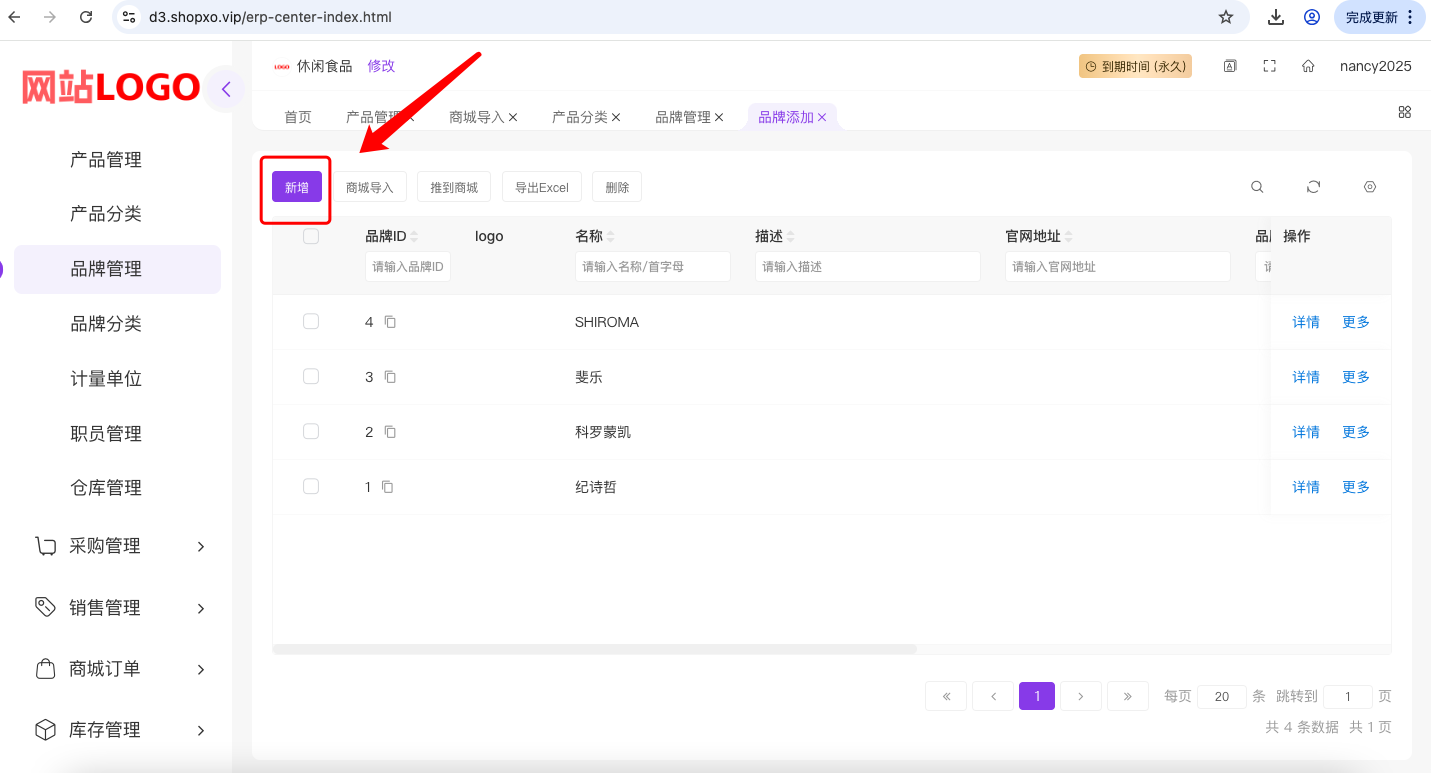Image resolution: width=1431 pixels, height=773 pixels.
Task: Click the purple 新增 button
Action: click(297, 187)
